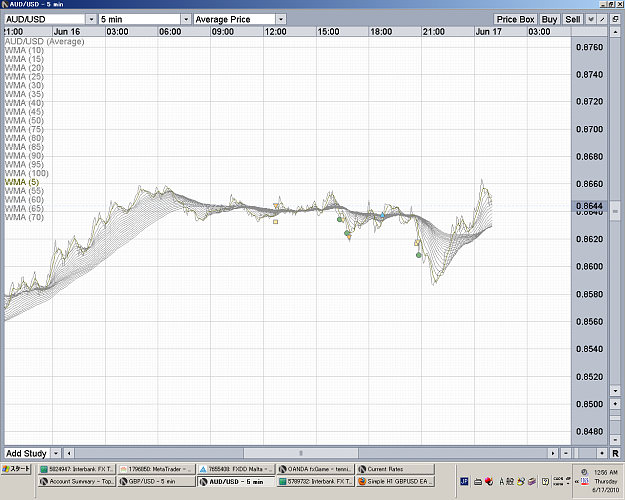
Task: Click the horizontal zoom slider handle
Action: pos(578,453)
